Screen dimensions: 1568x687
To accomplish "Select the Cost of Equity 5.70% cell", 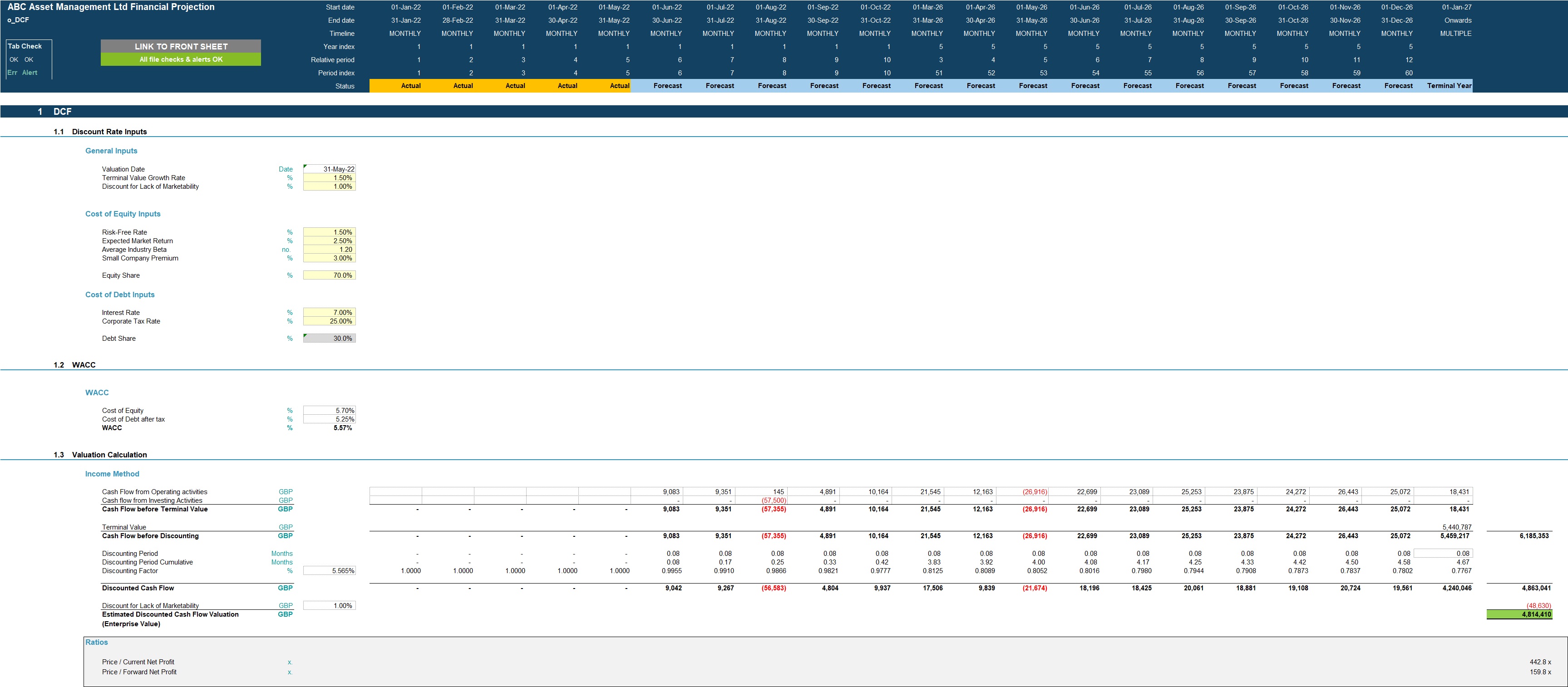I will click(x=329, y=411).
